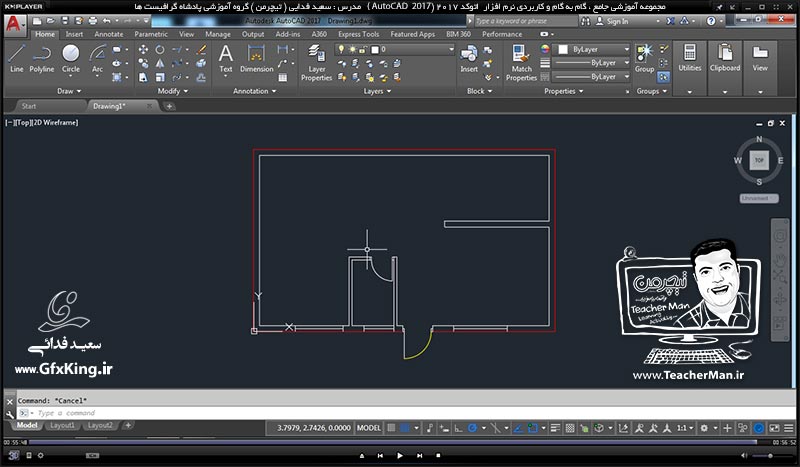Screen dimensions: 800x467
Task: Click the new drawing tab plus button
Action: (x=169, y=106)
